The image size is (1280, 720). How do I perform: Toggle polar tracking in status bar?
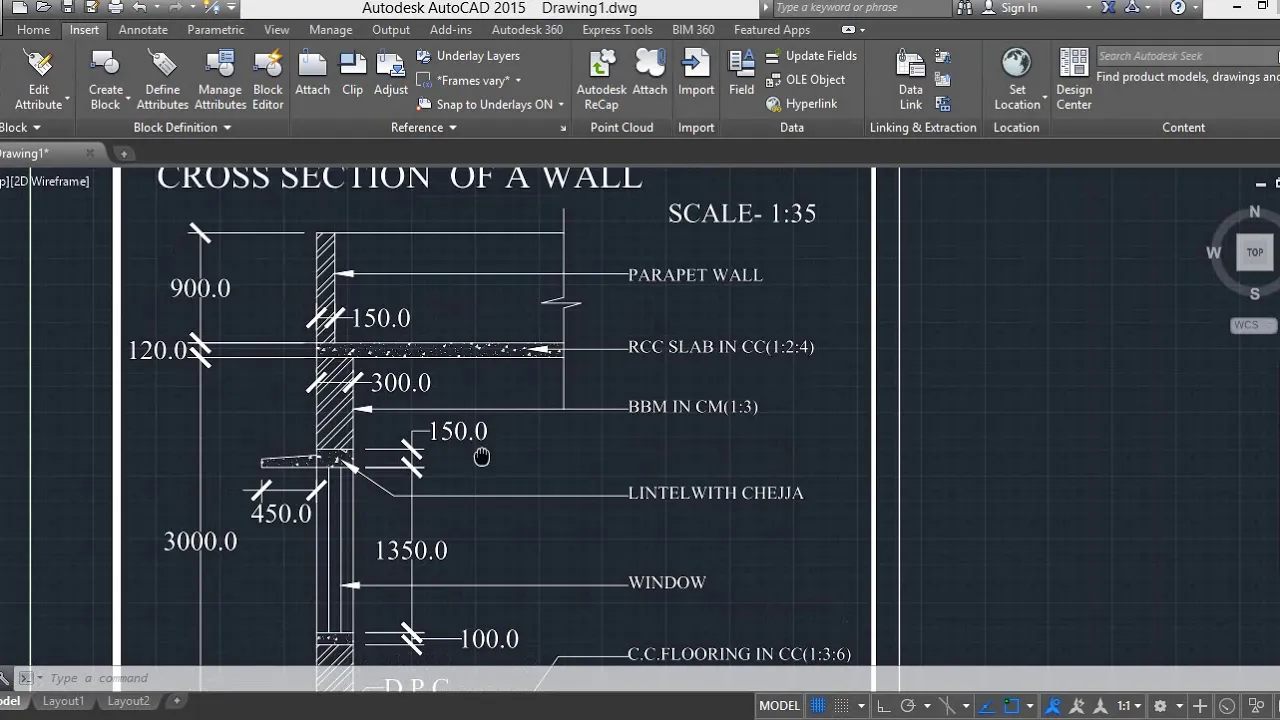tap(908, 706)
